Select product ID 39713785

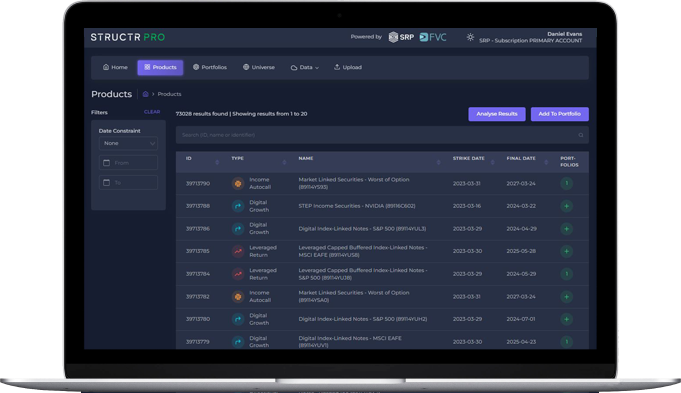coord(198,251)
